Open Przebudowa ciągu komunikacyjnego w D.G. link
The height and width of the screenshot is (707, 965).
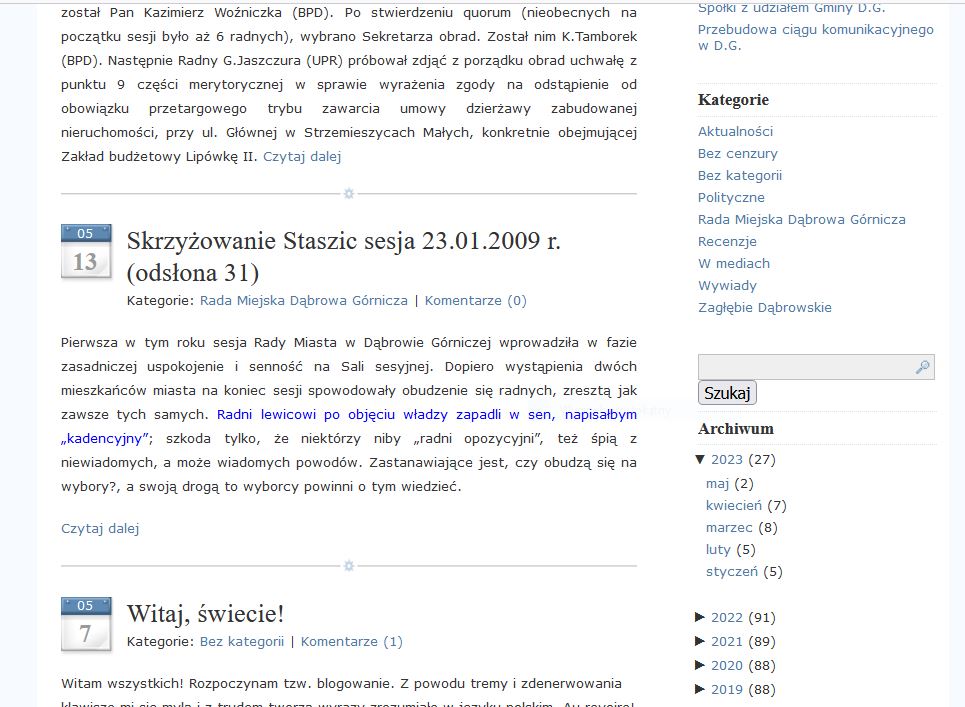point(815,38)
